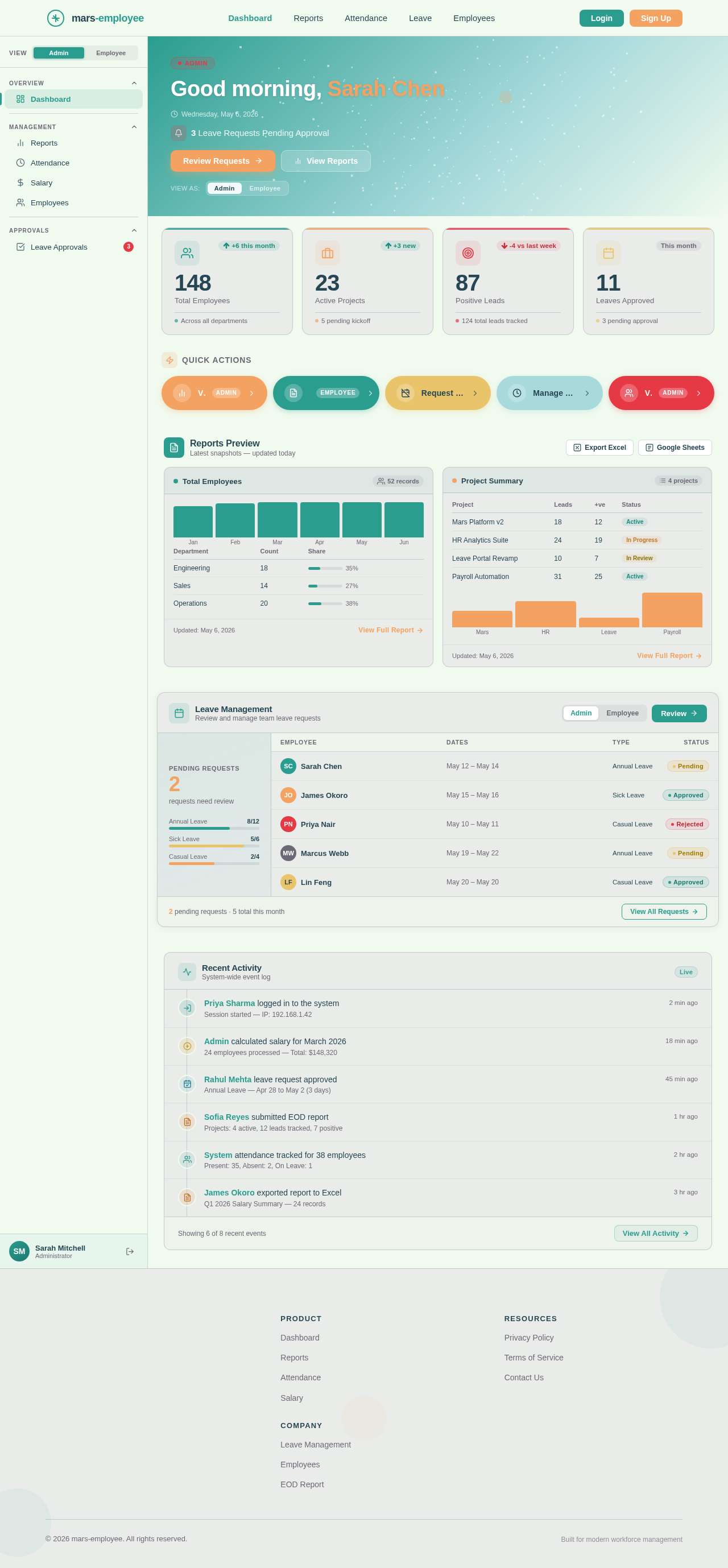This screenshot has width=728, height=1568.
Task: Click the dollar icon beside sidebar Salary
Action: coord(20,183)
